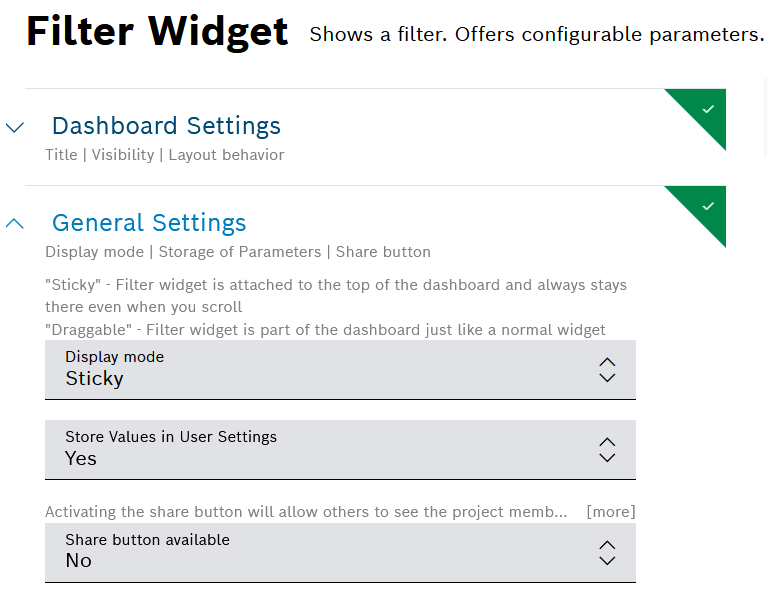The height and width of the screenshot is (591, 767).
Task: Click down arrow in Share button field
Action: pos(607,561)
